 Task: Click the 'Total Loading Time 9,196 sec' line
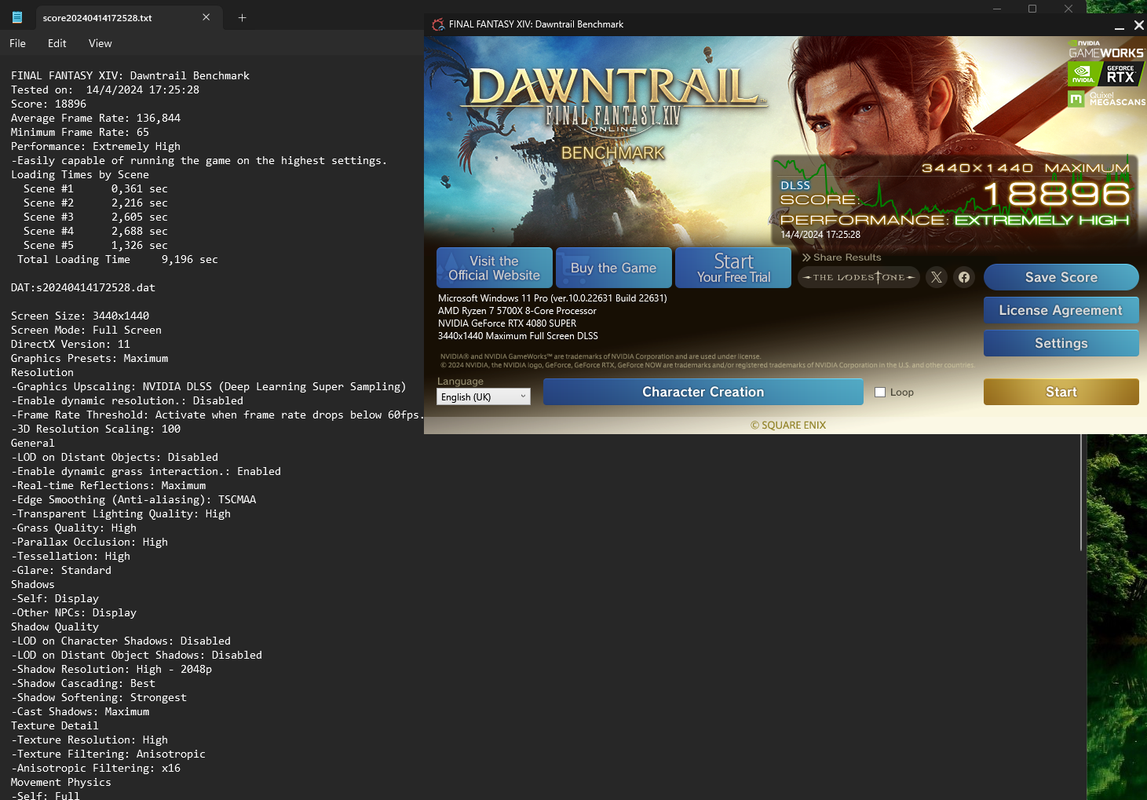point(117,260)
